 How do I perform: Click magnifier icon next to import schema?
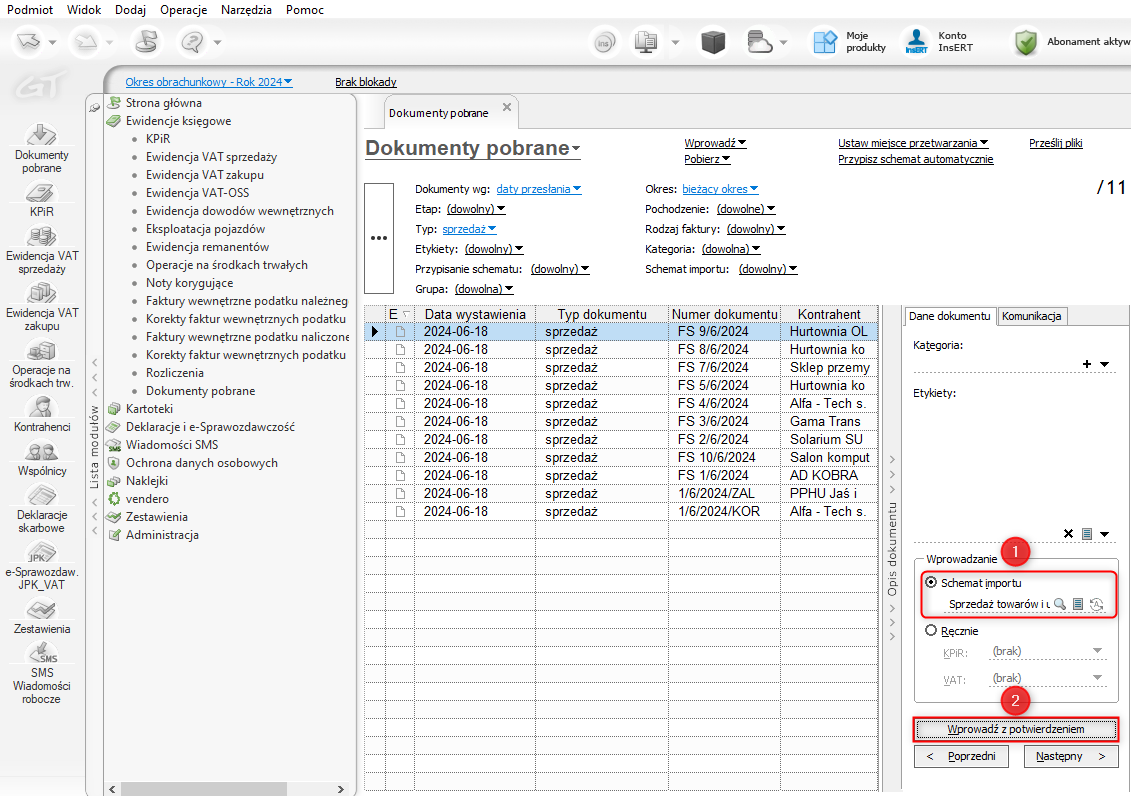[x=1060, y=604]
